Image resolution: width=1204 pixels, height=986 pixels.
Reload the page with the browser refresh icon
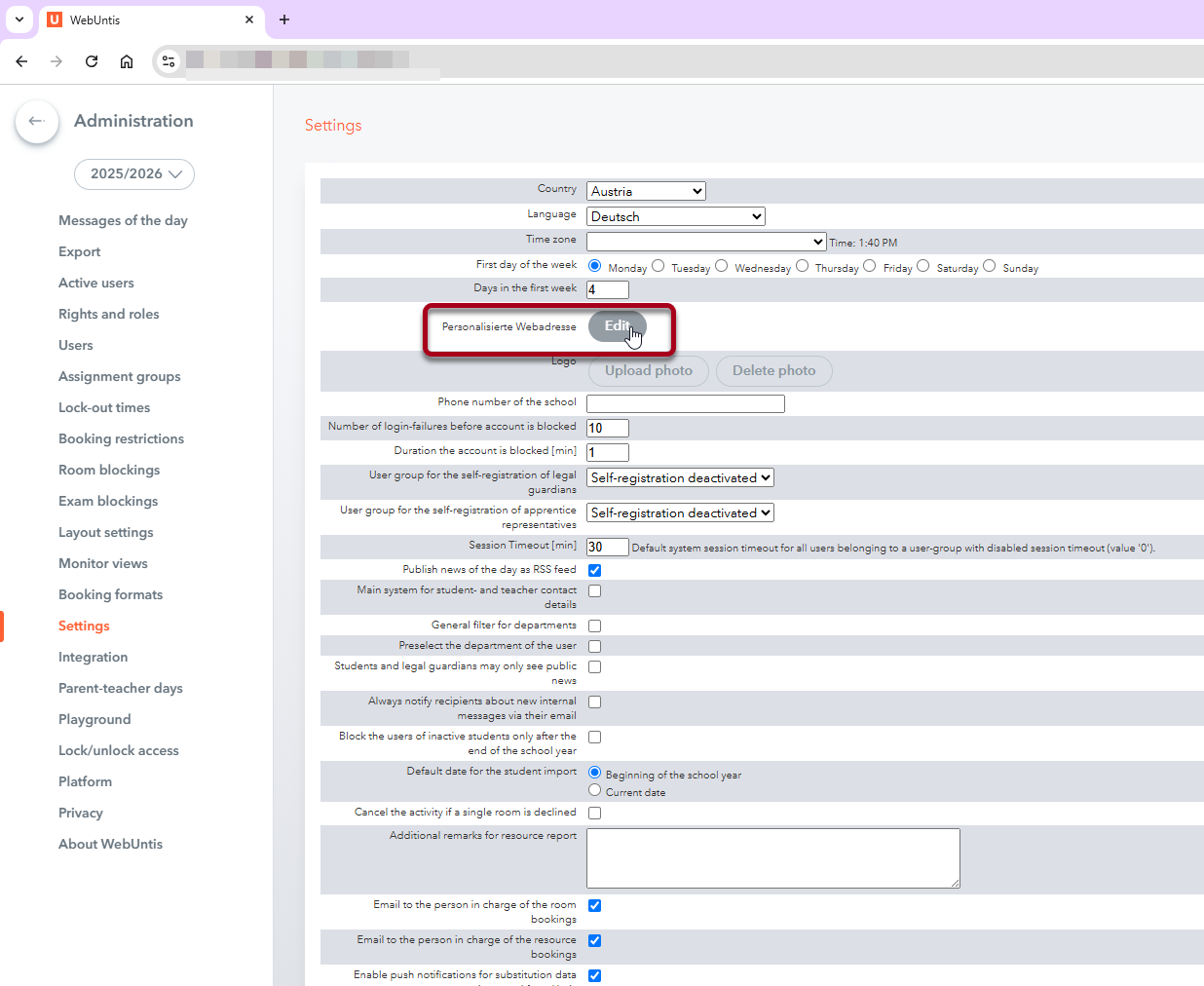coord(92,61)
